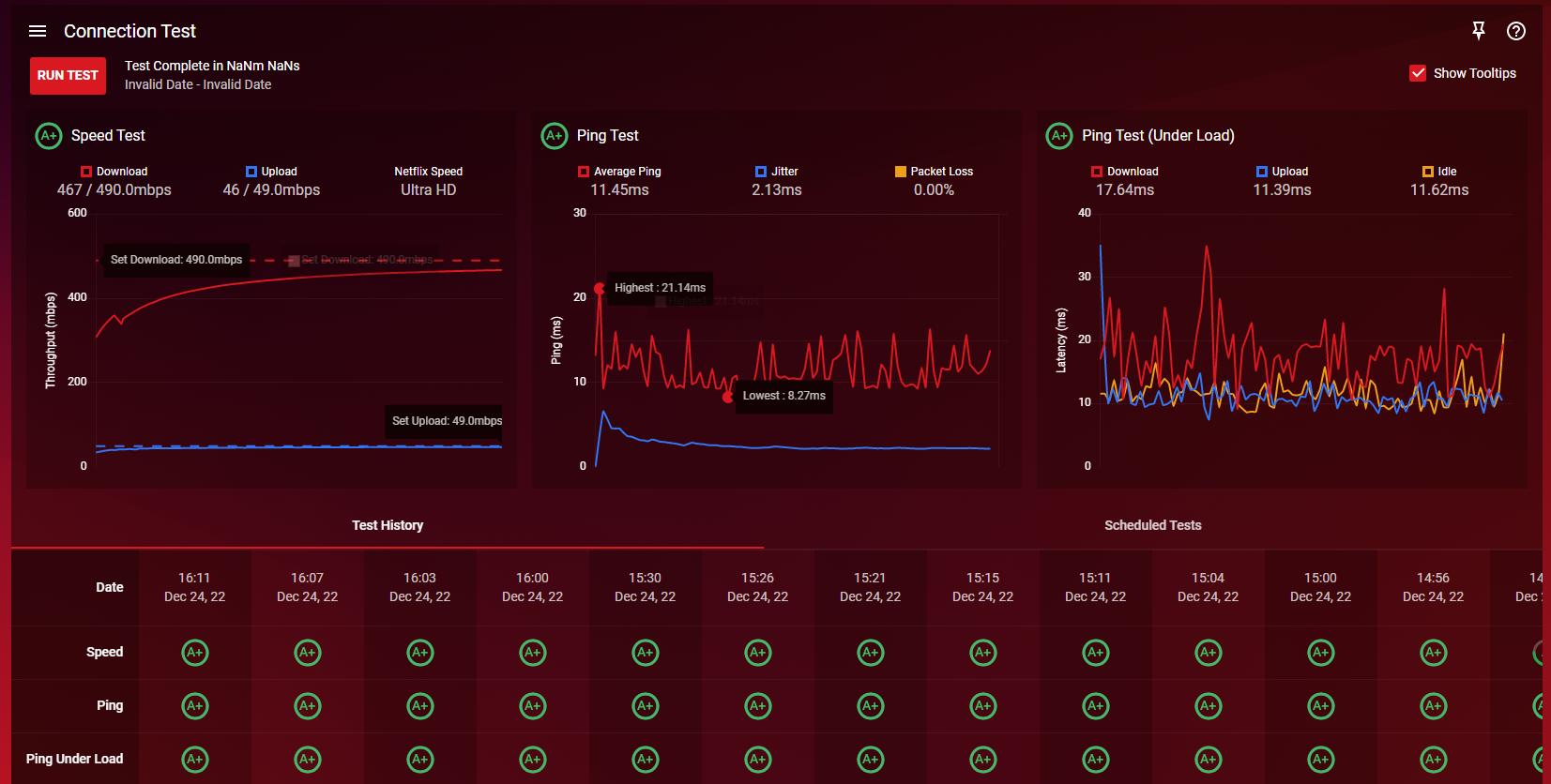Click 'Invalid Date - Invalid Date' text
This screenshot has width=1551, height=784.
coord(198,84)
